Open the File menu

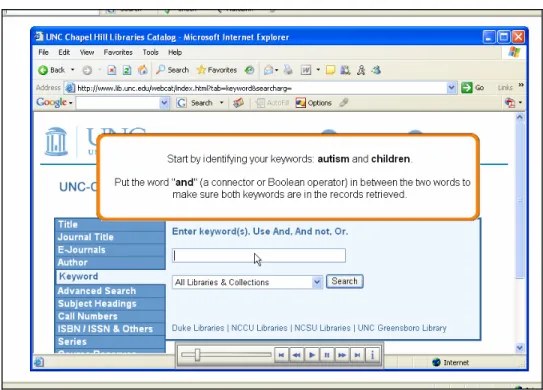tap(43, 52)
